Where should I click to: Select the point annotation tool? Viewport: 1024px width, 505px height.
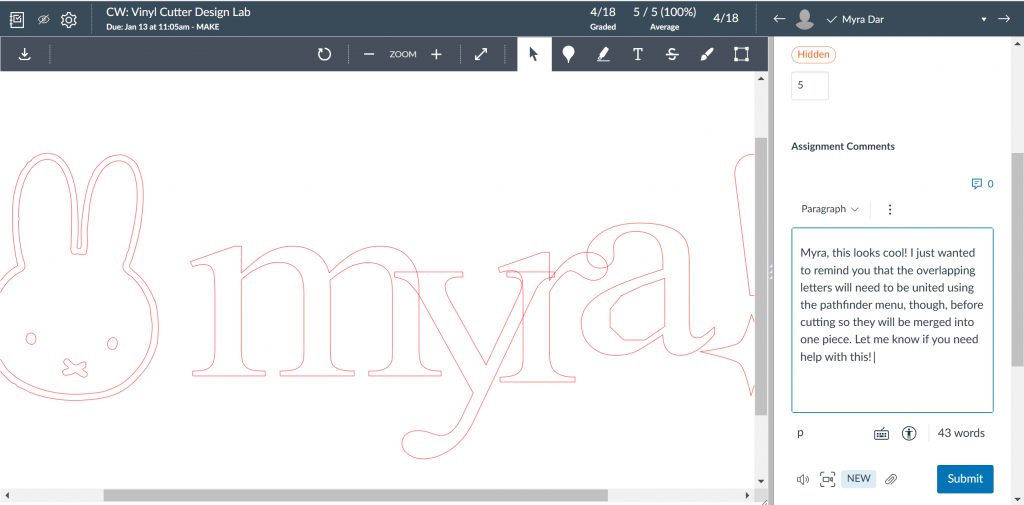click(568, 54)
